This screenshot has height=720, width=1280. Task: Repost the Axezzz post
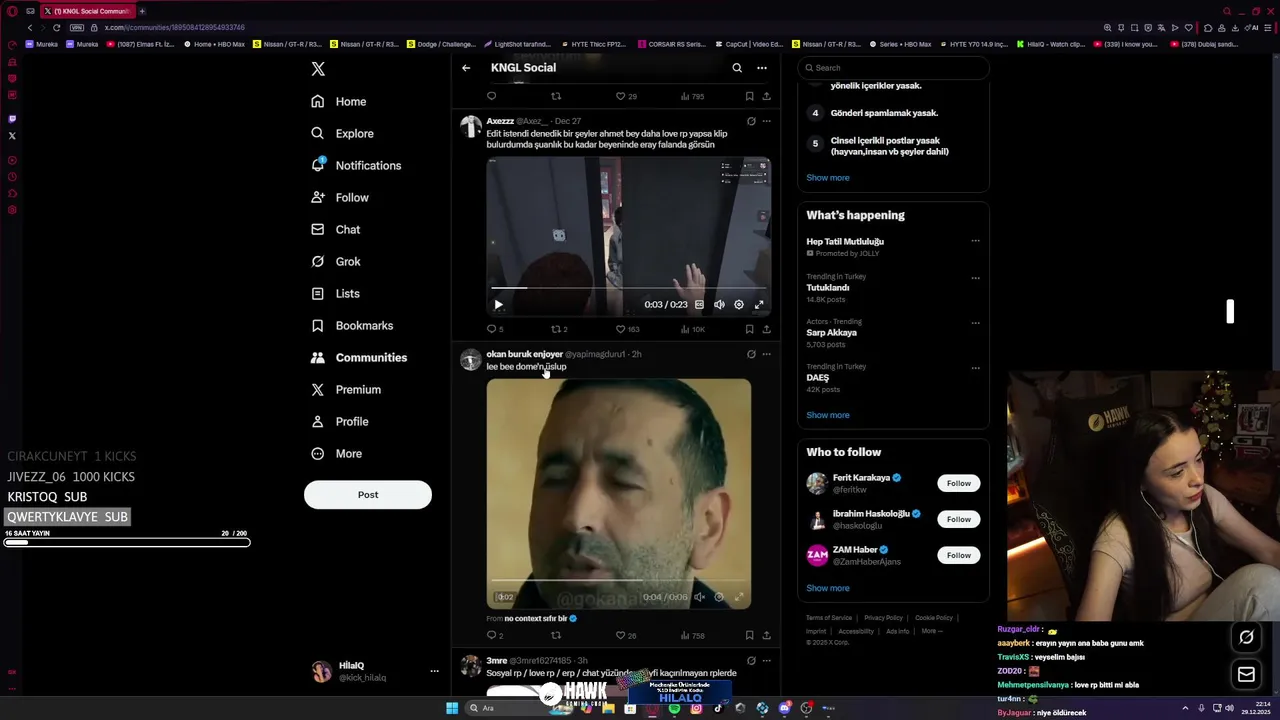pyautogui.click(x=559, y=329)
